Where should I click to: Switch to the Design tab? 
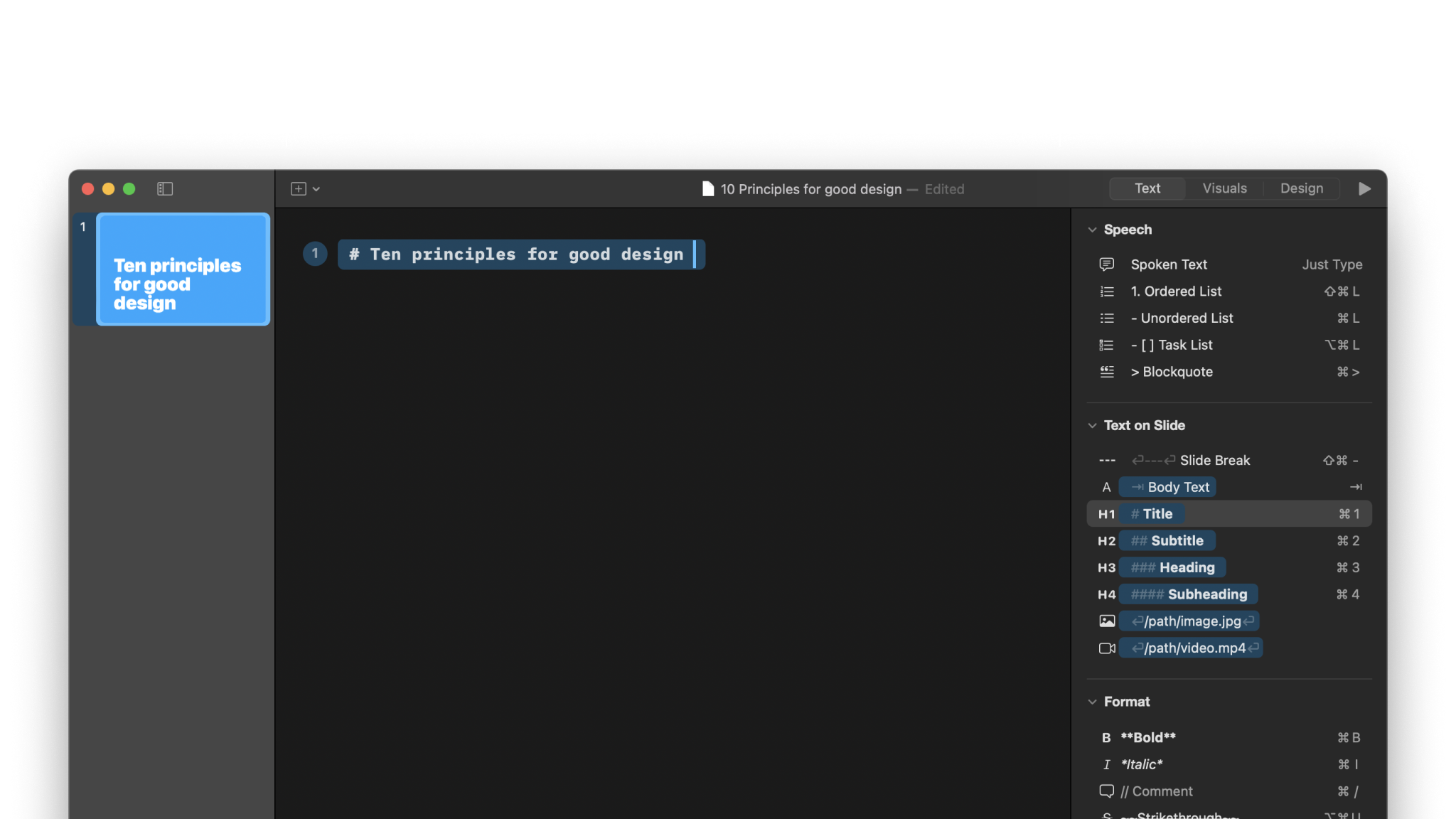1302,188
